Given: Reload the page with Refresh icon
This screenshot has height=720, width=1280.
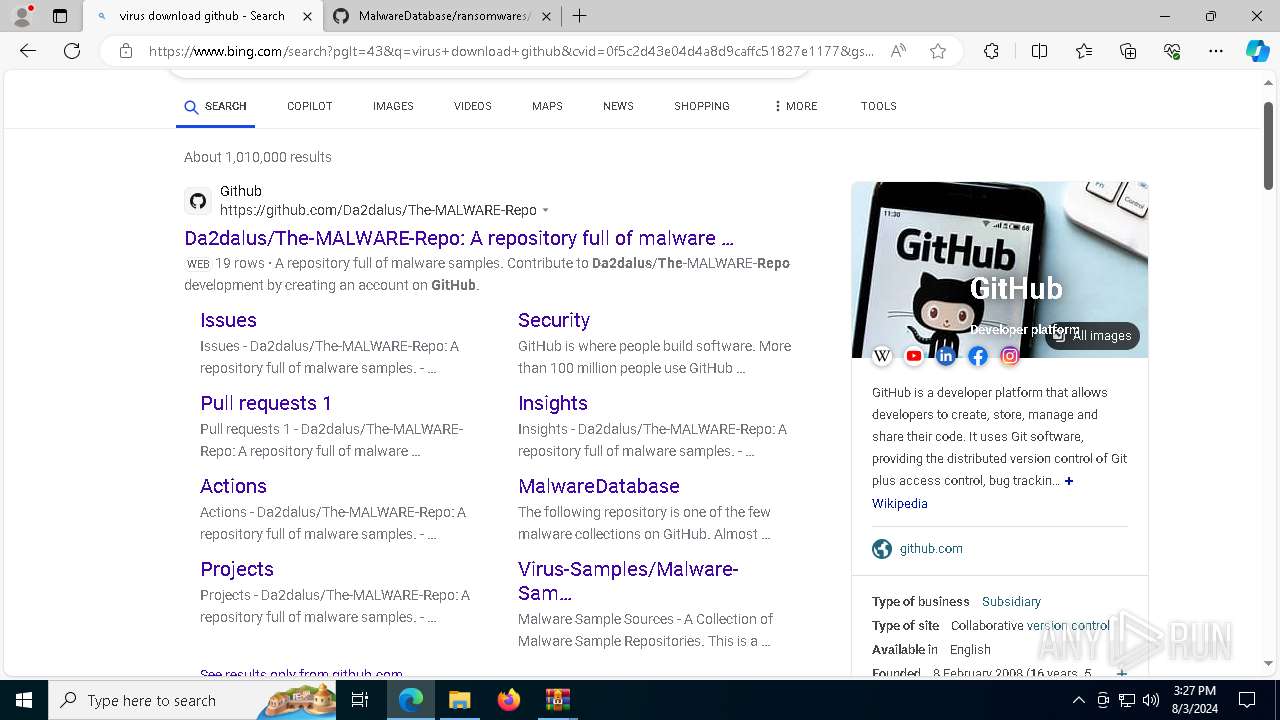Looking at the screenshot, I should [72, 51].
